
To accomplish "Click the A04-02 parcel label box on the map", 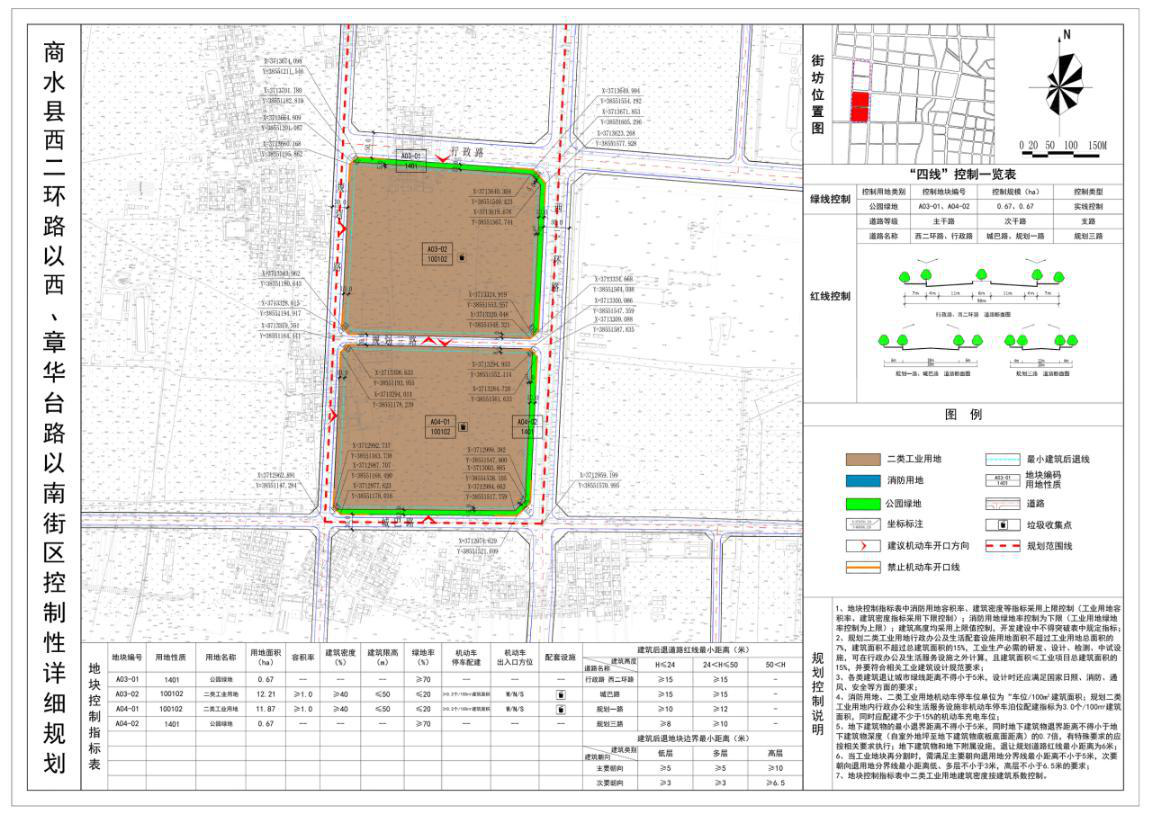I will click(x=527, y=427).
